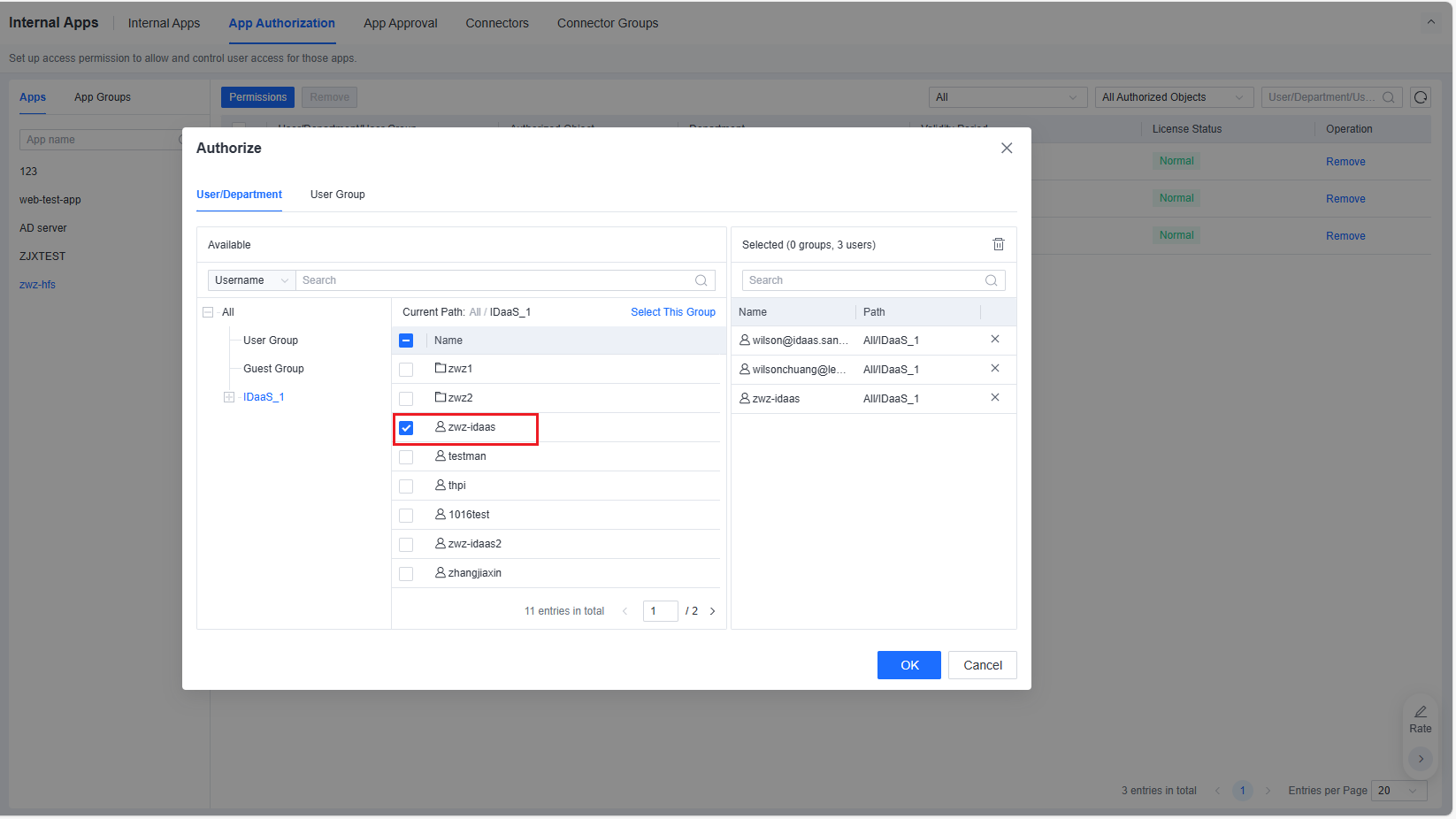Open the Connectors tab

pyautogui.click(x=497, y=23)
